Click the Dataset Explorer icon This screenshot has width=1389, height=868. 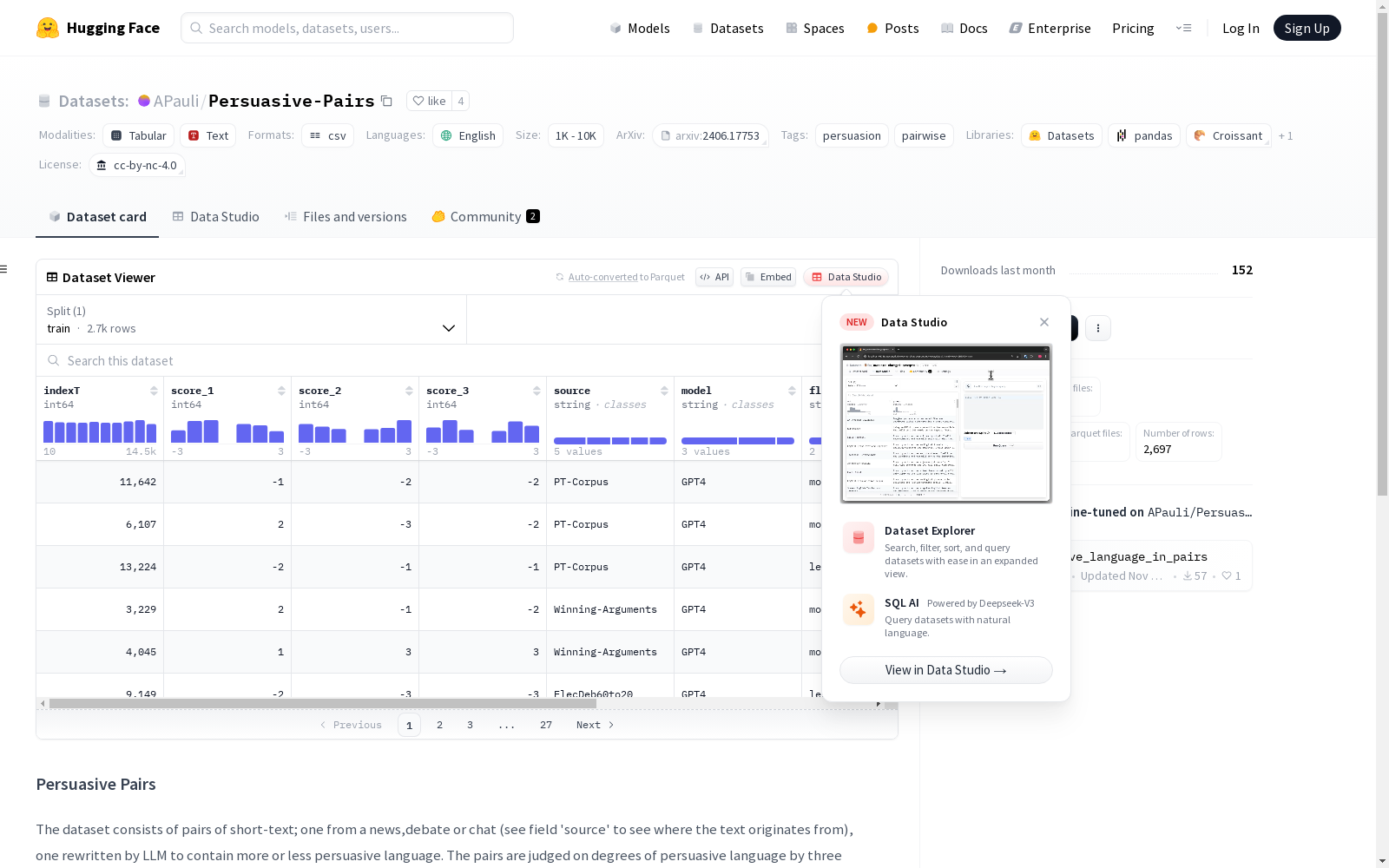tap(859, 538)
